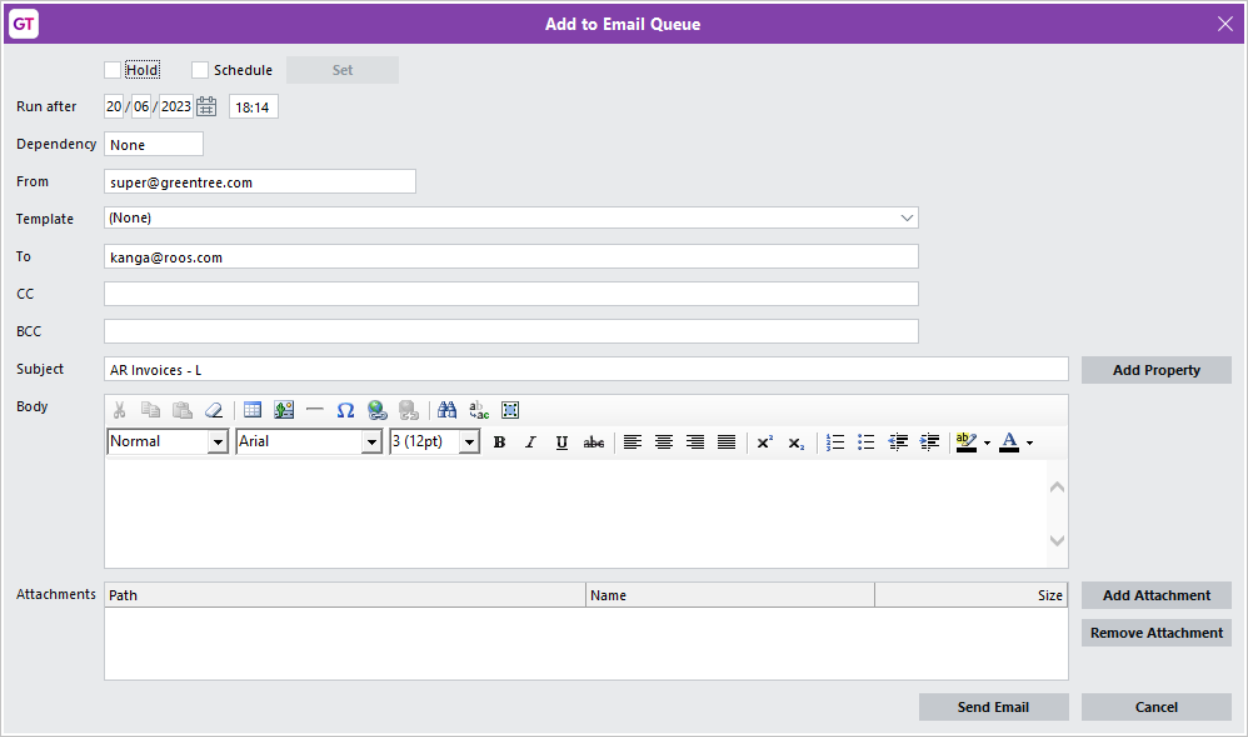Screen dimensions: 1248x737
Task: Click the Run after month field
Action: tap(141, 106)
